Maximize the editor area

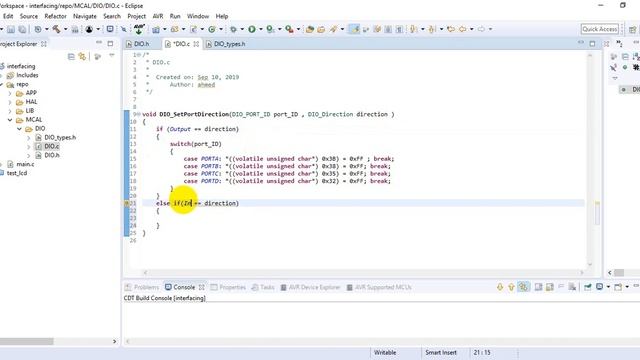(592, 43)
